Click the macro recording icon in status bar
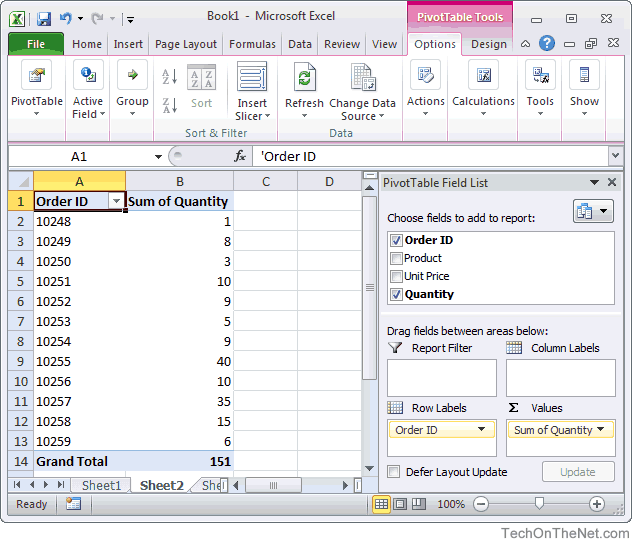The image size is (632, 548). click(73, 504)
